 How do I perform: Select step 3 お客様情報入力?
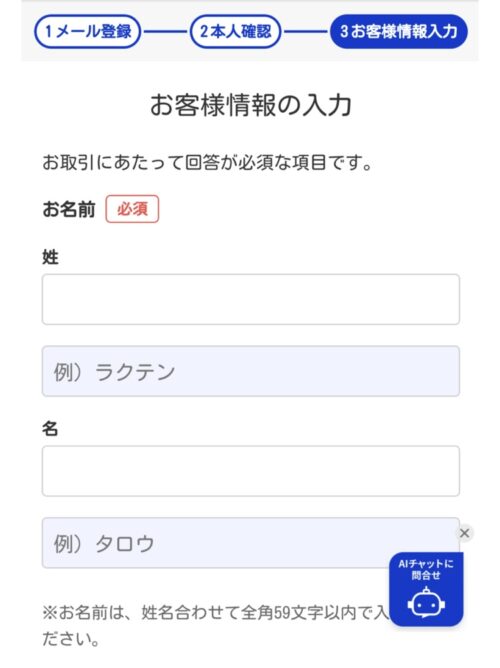click(399, 32)
